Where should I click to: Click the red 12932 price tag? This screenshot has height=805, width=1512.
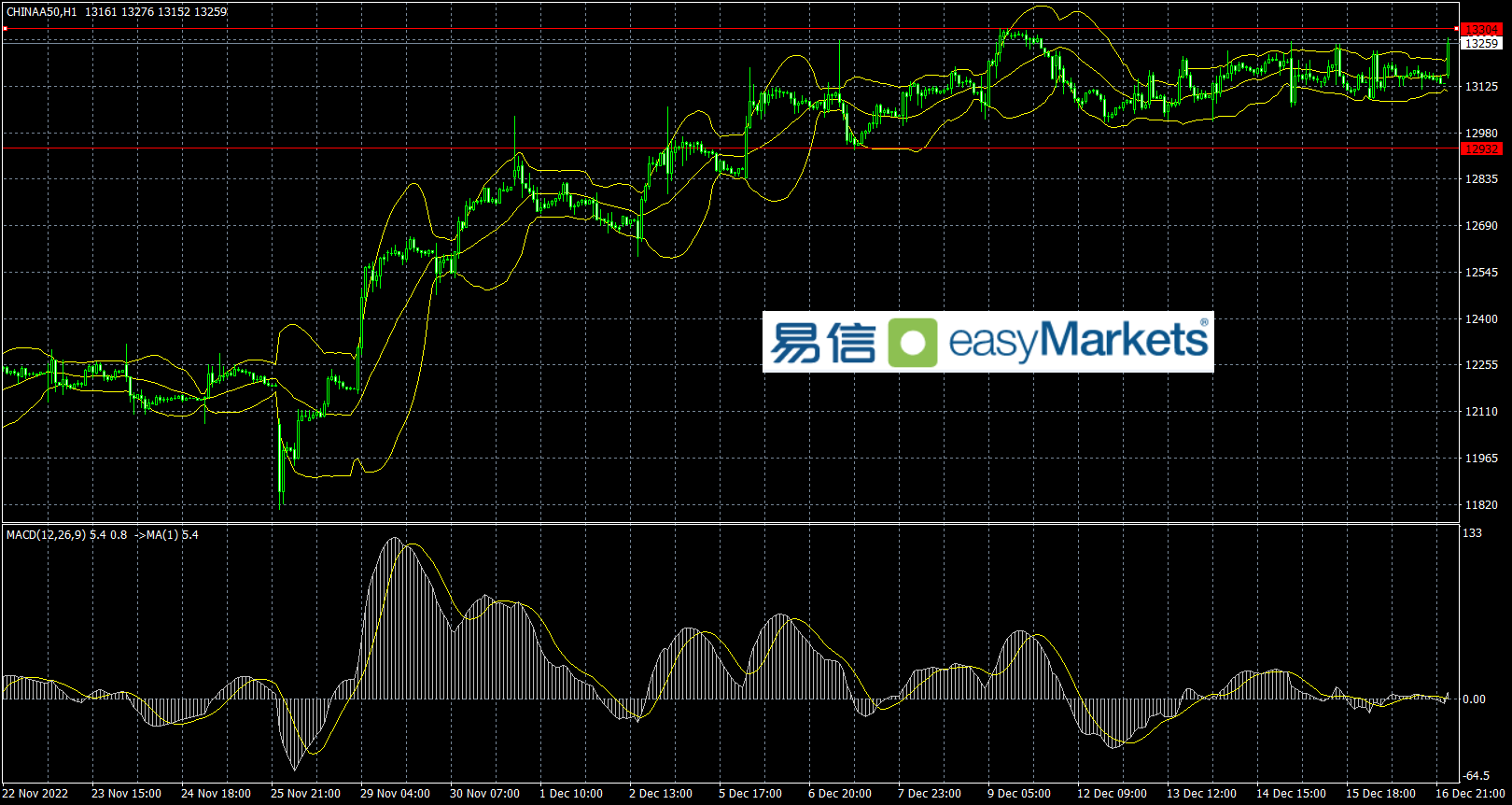point(1481,148)
